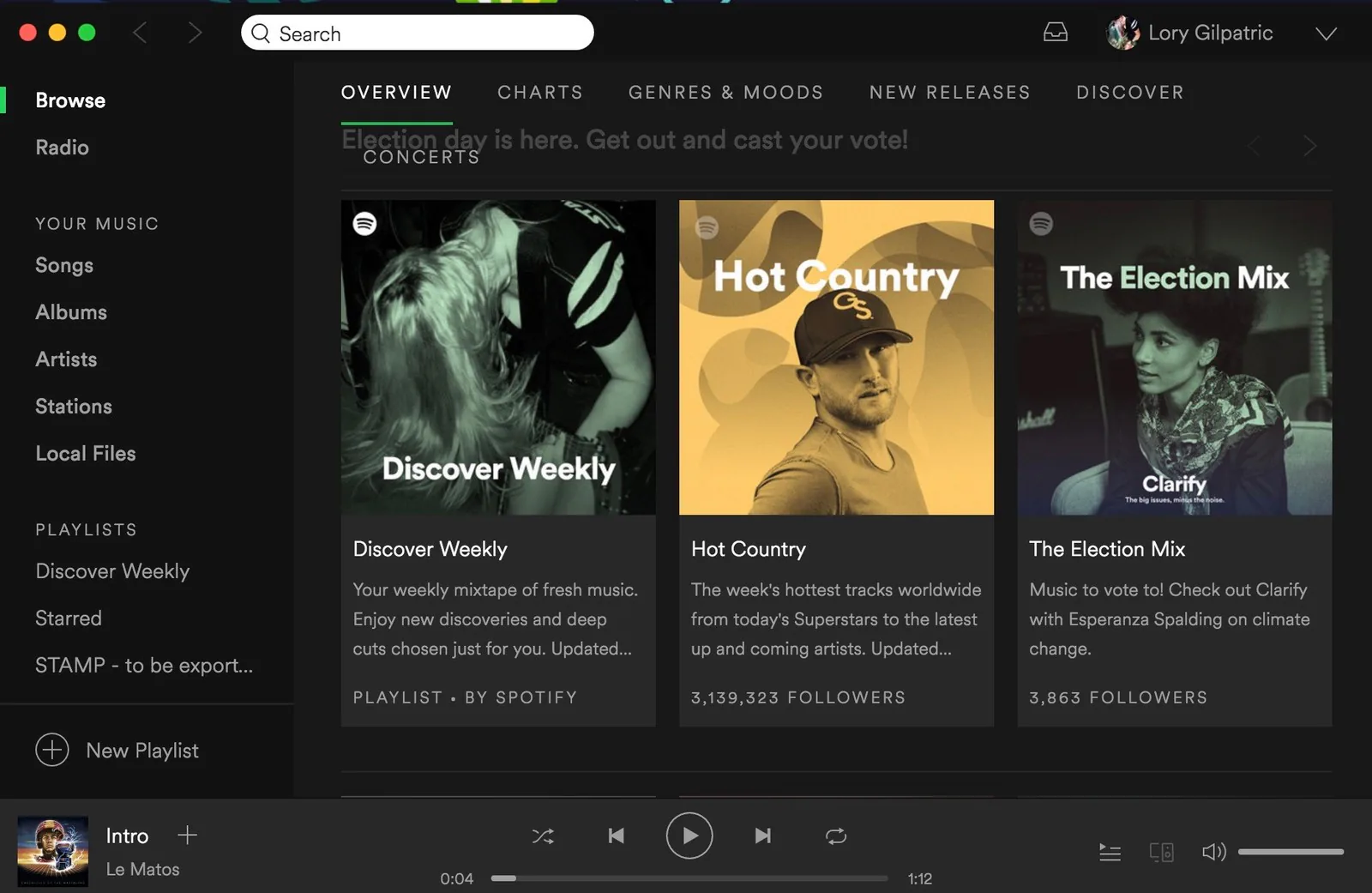Open The Election Mix cover art
The image size is (1372, 893).
tap(1175, 358)
